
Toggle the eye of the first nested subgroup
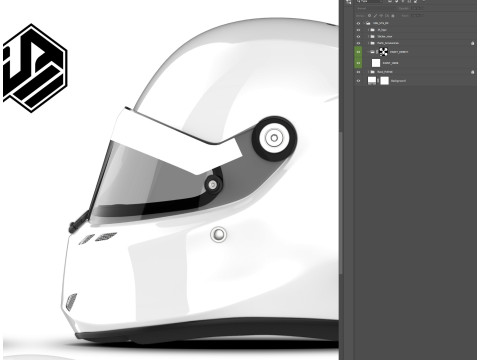click(358, 30)
